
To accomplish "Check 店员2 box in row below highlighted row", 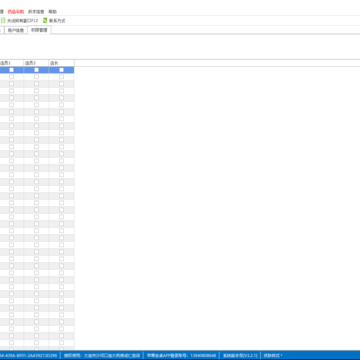I will pos(36,77).
